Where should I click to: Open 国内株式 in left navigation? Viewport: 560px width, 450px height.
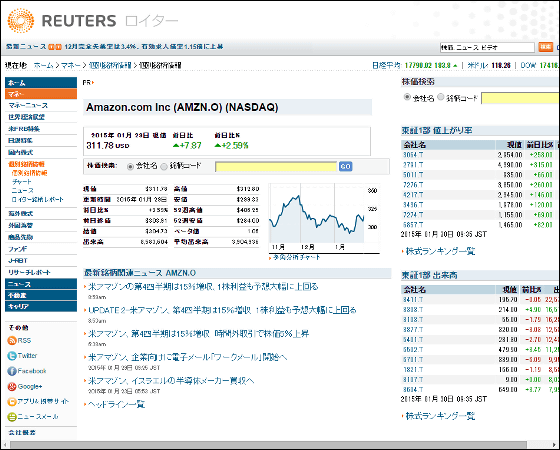pyautogui.click(x=21, y=152)
